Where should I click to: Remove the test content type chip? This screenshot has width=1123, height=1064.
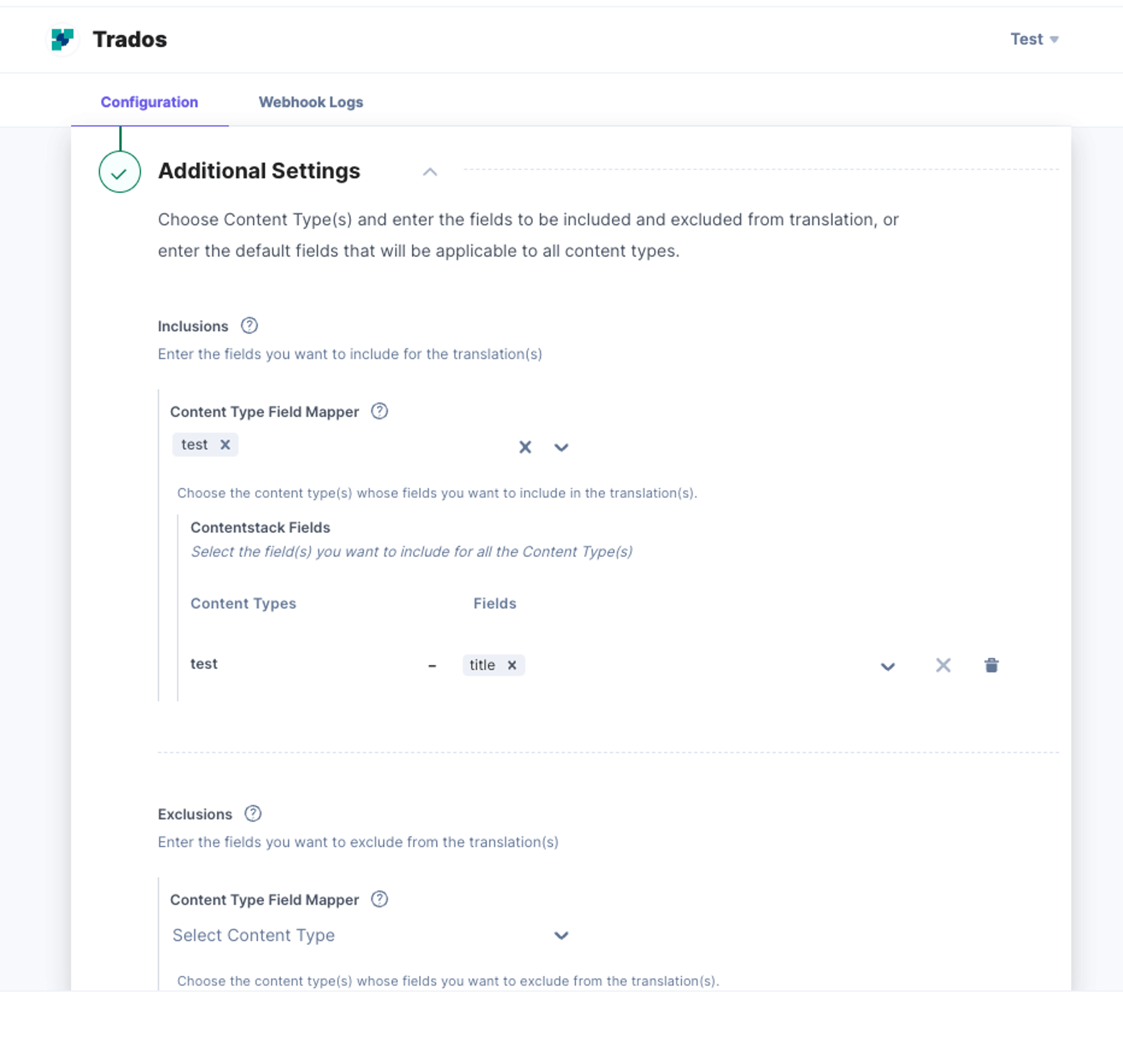point(225,445)
